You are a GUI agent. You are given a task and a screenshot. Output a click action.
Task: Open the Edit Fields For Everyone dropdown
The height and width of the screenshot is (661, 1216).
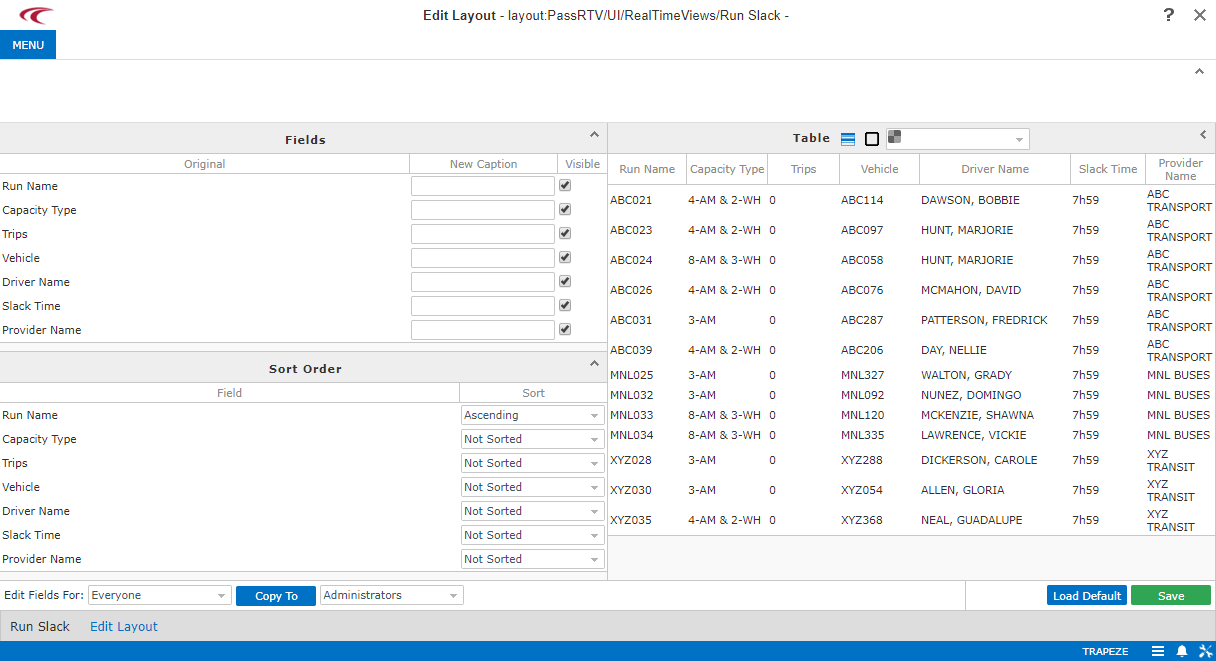(x=159, y=594)
